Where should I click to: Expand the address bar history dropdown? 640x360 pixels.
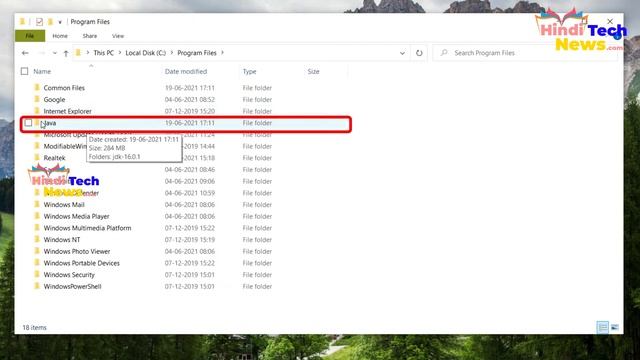402,53
